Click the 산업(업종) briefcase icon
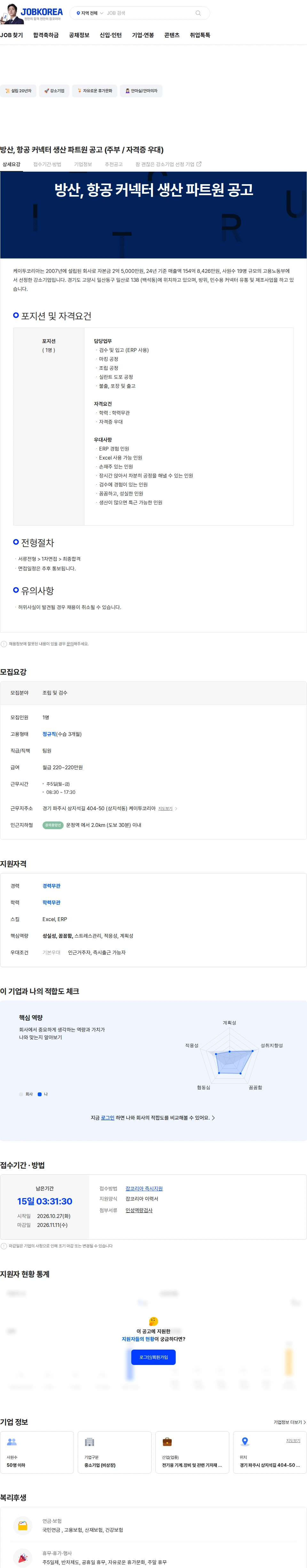The image size is (307, 1568). 167,1442
